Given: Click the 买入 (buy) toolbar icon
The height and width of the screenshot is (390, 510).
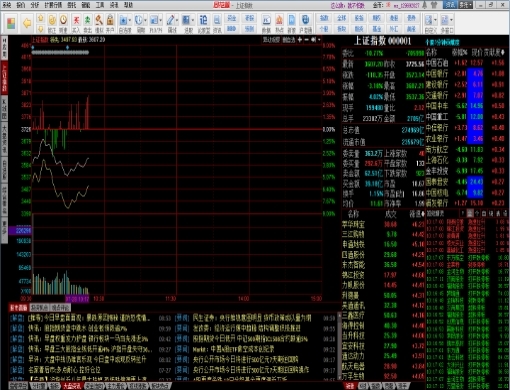Looking at the screenshot, I should tap(76, 24).
